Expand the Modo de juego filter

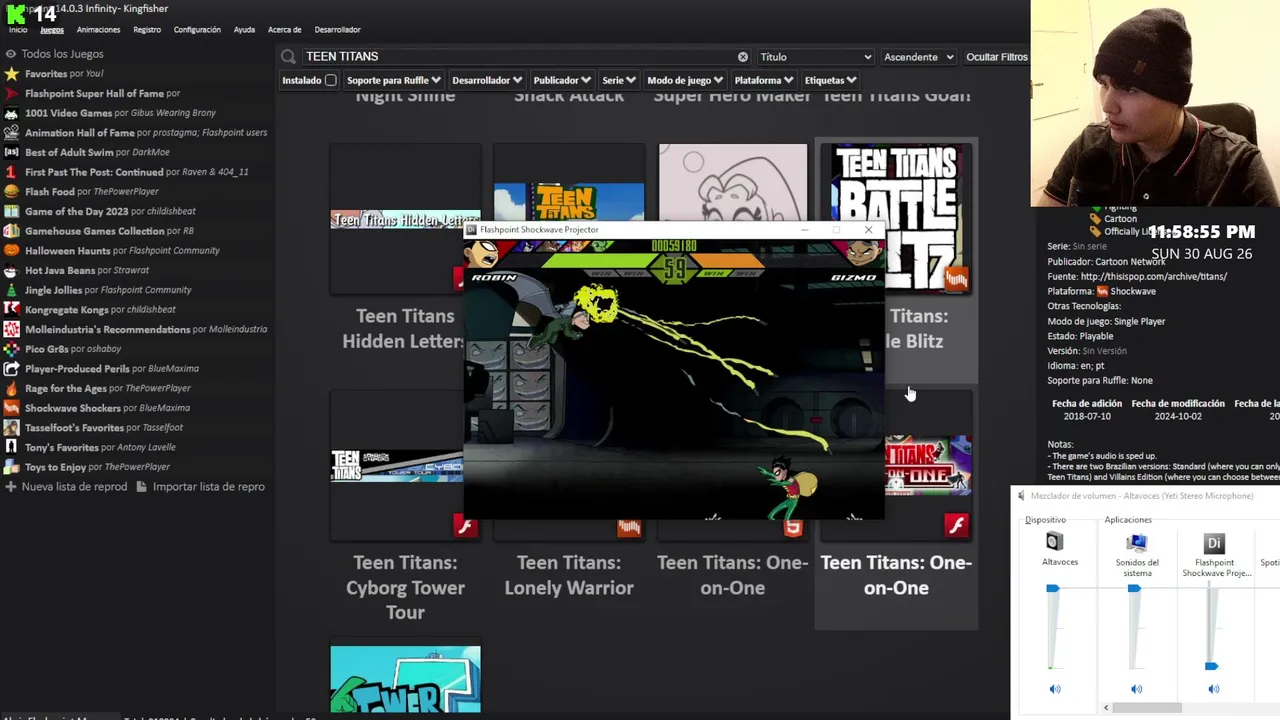pyautogui.click(x=685, y=80)
